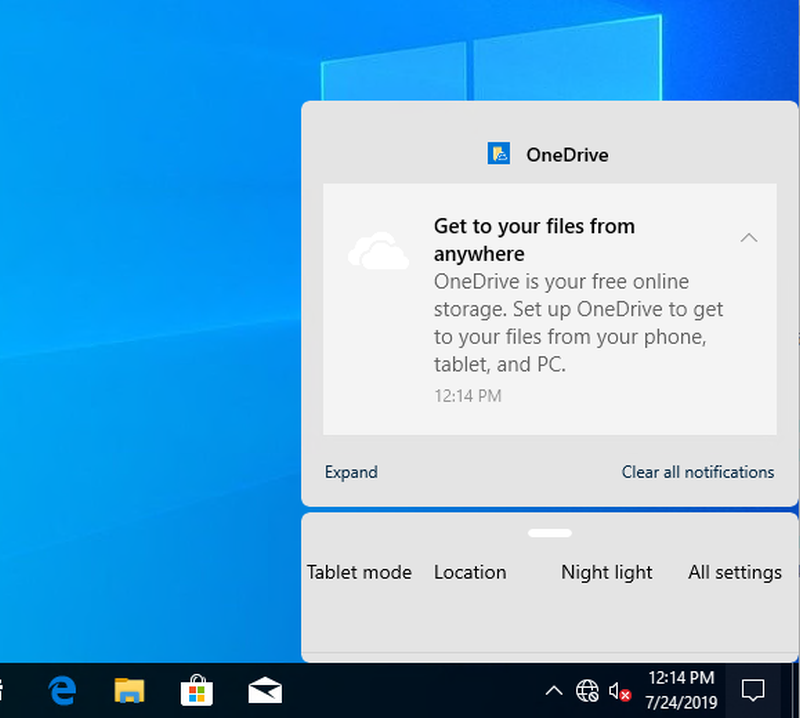800x718 pixels.
Task: Open network status tray icon
Action: 587,691
